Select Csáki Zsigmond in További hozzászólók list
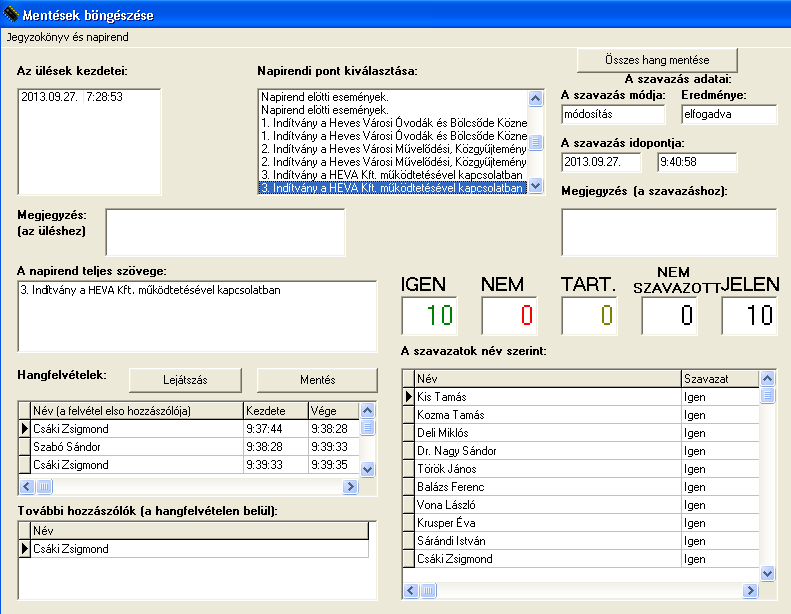The image size is (791, 614). pyautogui.click(x=194, y=549)
